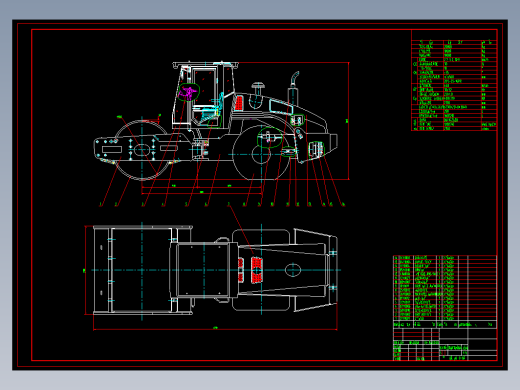The image size is (520, 390).
Task: Click the large red hatched grille in the top view
Action: tap(257, 270)
